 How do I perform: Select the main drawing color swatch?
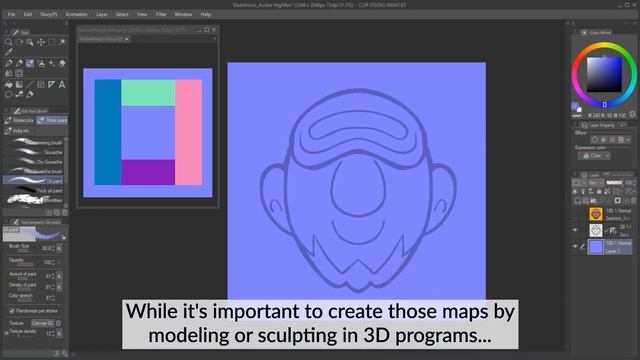coord(575,106)
